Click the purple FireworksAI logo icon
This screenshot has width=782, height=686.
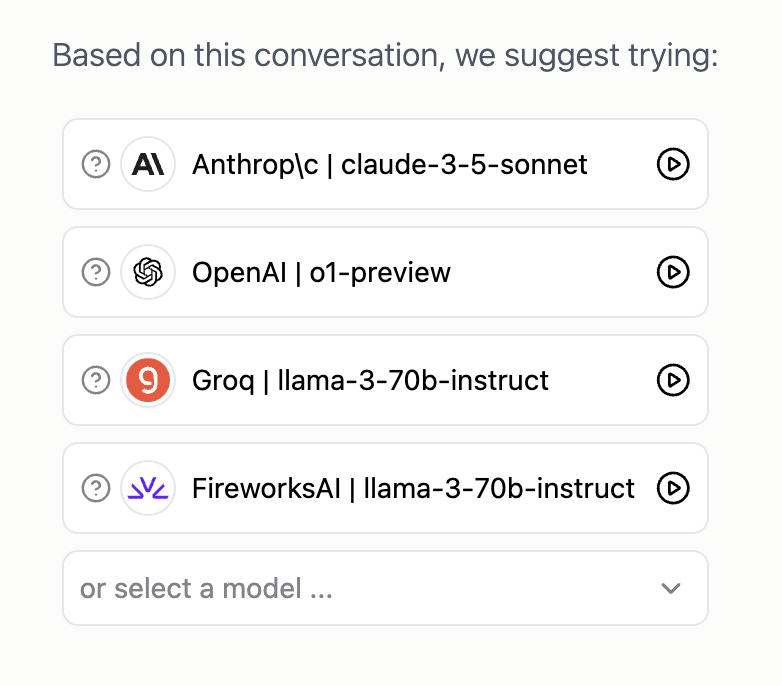pos(148,488)
